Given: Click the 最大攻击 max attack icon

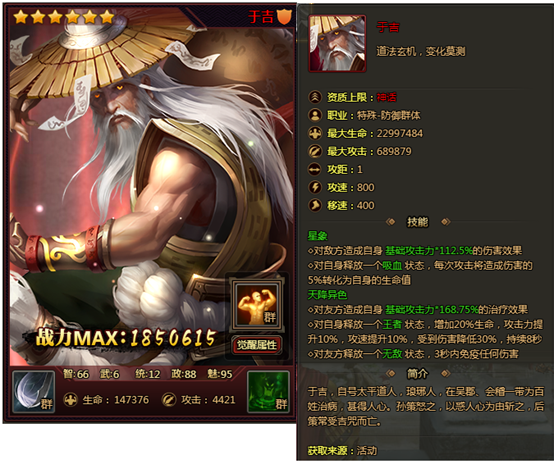Looking at the screenshot, I should [315, 151].
